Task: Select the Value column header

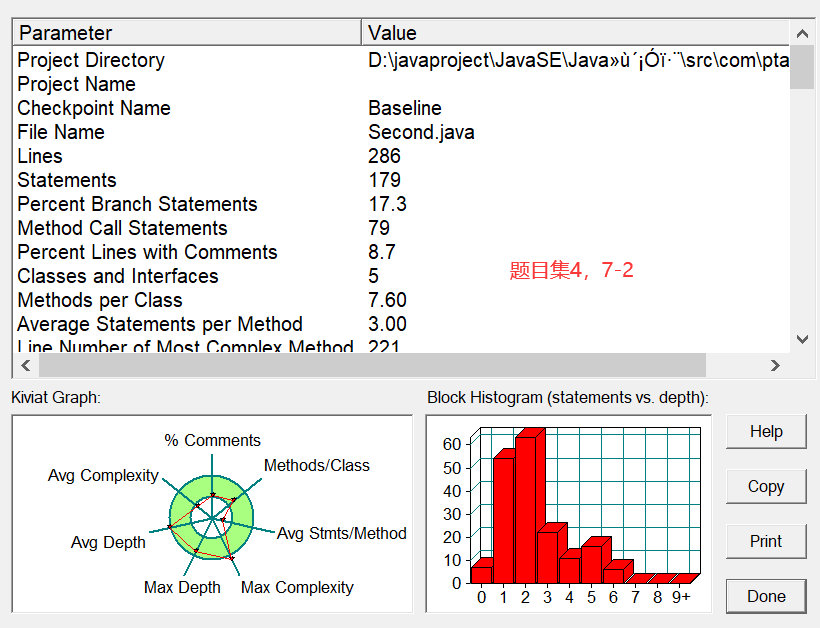Action: pos(575,33)
